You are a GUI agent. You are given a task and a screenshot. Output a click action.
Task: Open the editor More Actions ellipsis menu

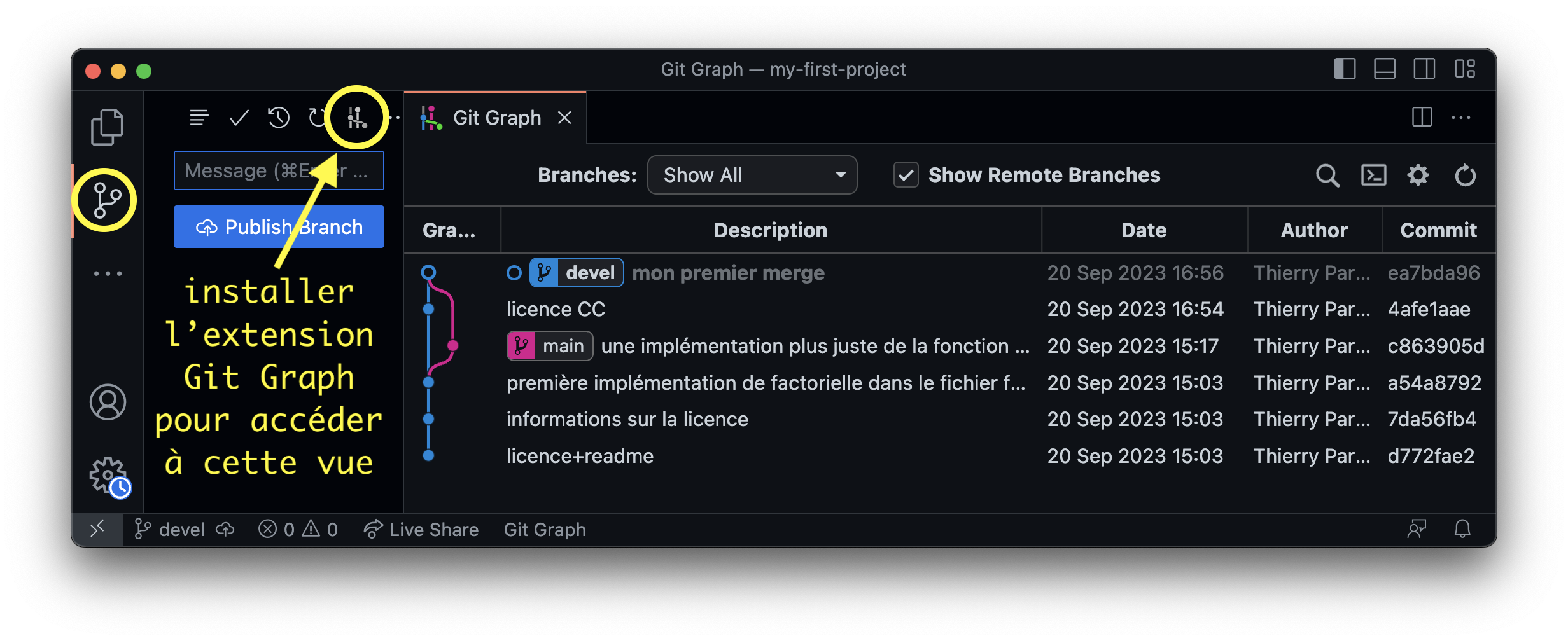[1461, 118]
